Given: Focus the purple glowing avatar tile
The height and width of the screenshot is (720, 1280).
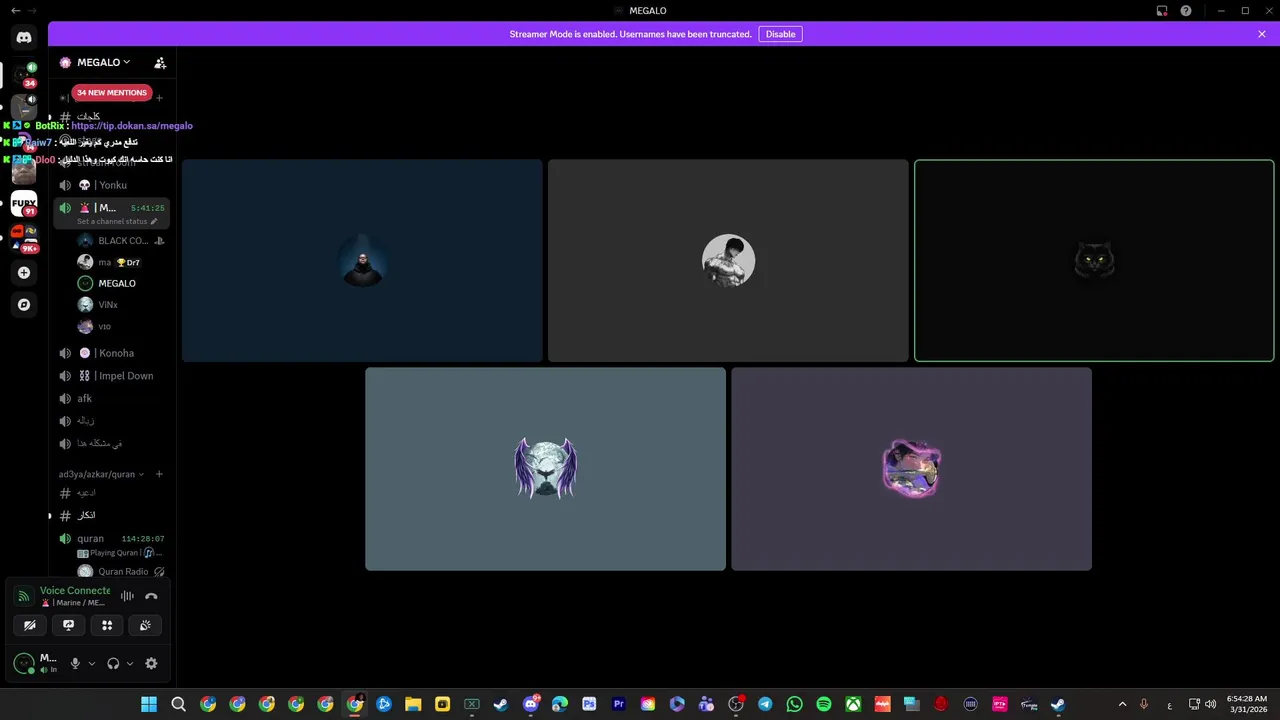Looking at the screenshot, I should (911, 469).
